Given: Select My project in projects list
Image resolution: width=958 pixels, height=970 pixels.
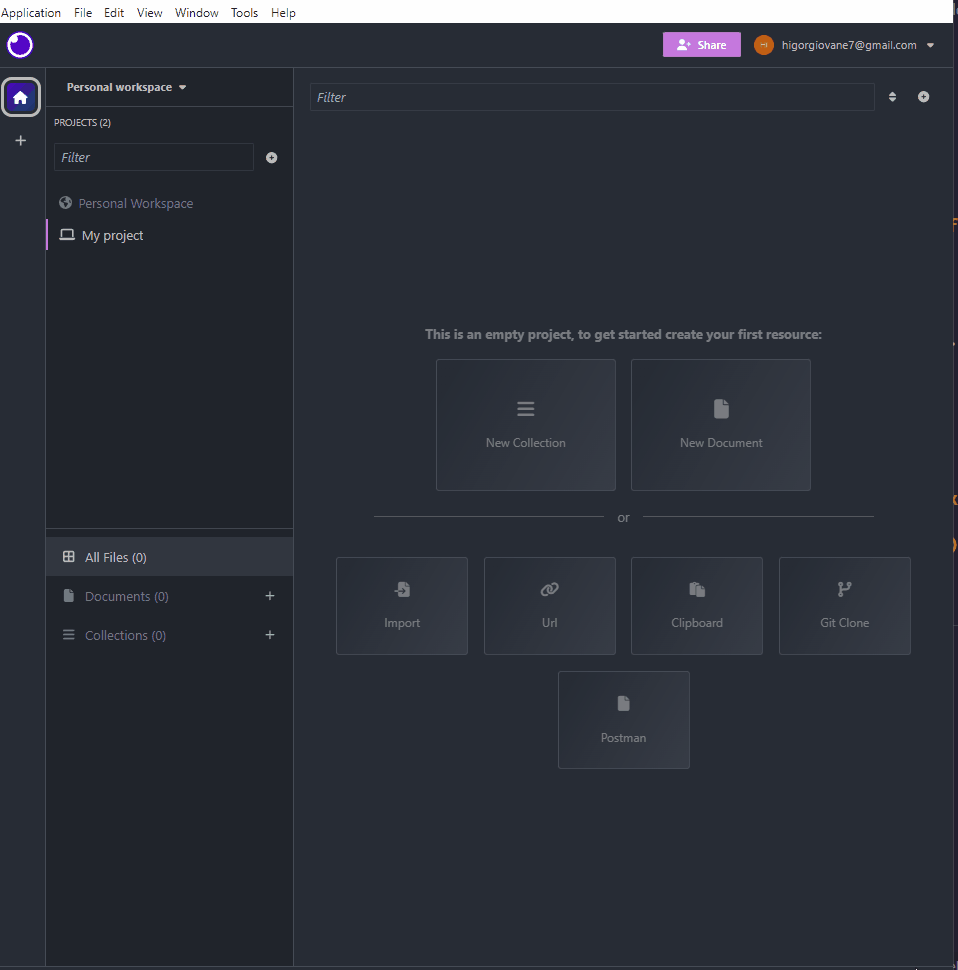Looking at the screenshot, I should (x=112, y=236).
